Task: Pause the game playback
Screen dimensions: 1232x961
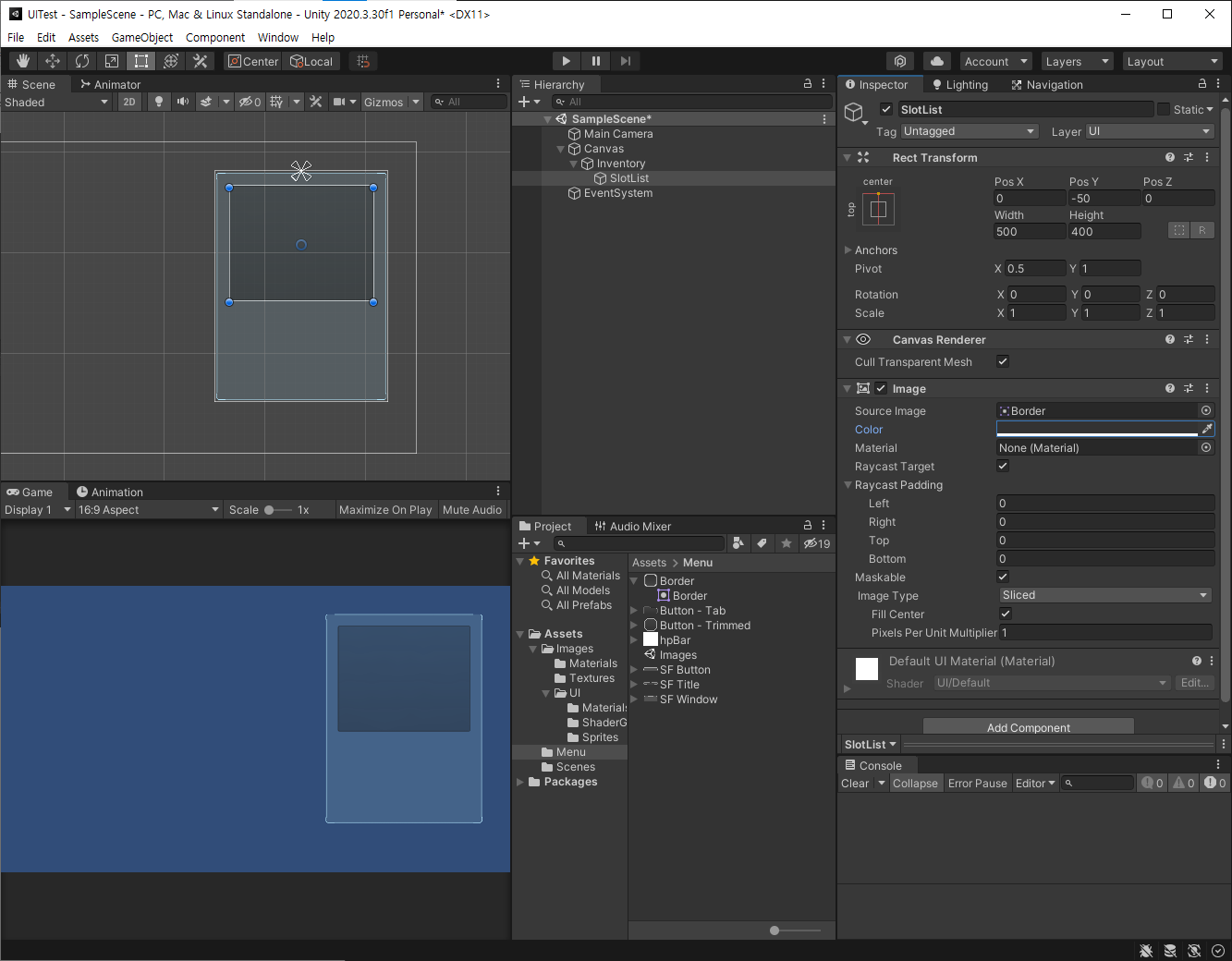Action: coord(596,61)
